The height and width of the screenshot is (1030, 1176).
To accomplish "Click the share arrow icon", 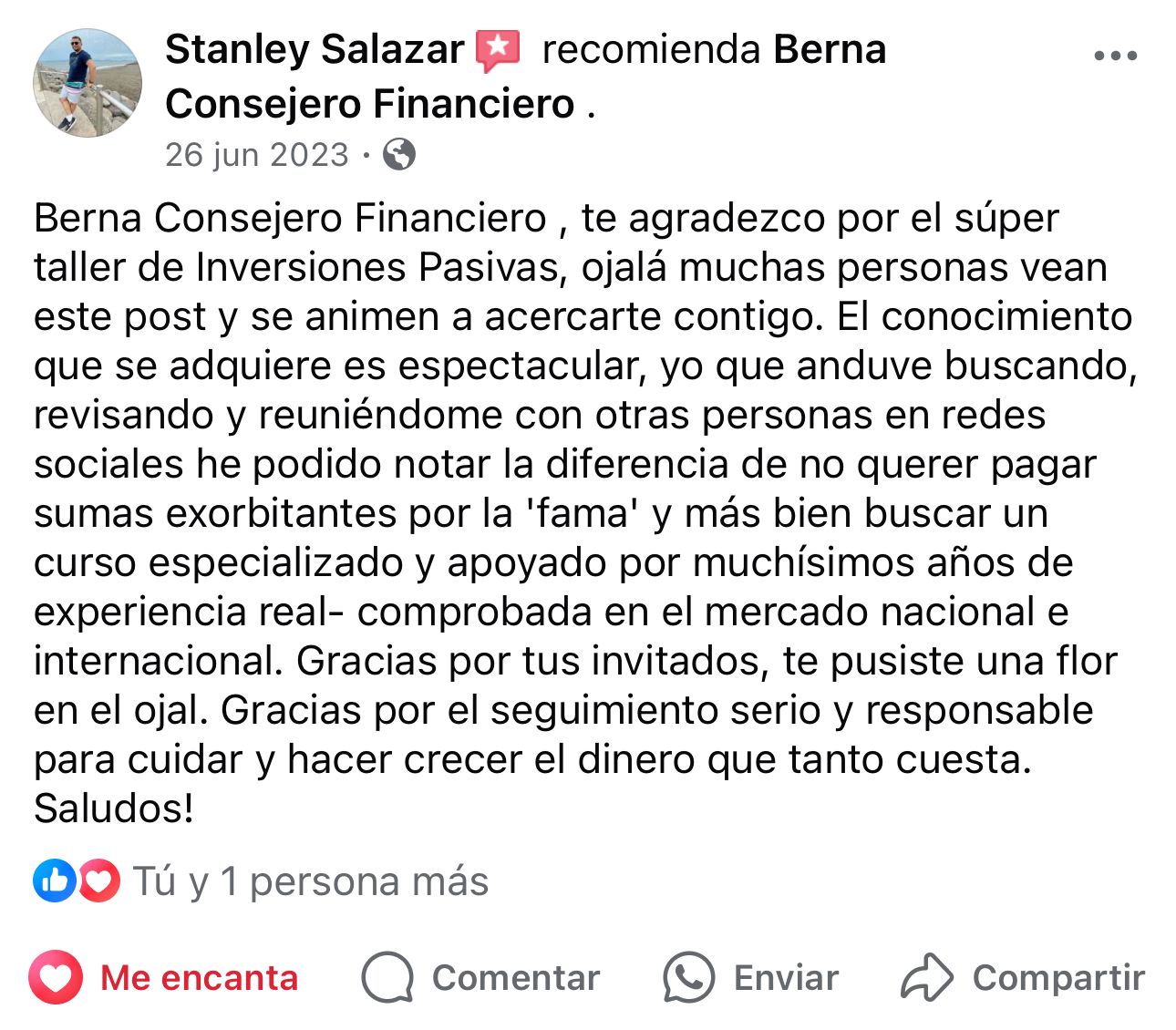I will pos(926,977).
